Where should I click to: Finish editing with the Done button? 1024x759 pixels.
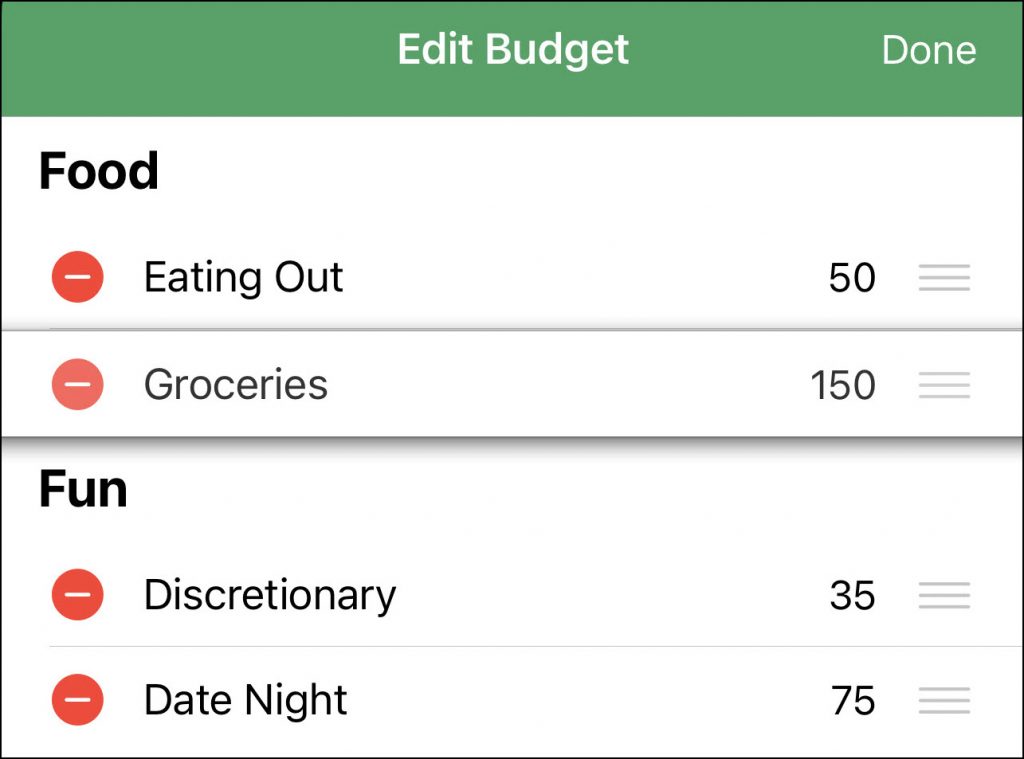929,50
